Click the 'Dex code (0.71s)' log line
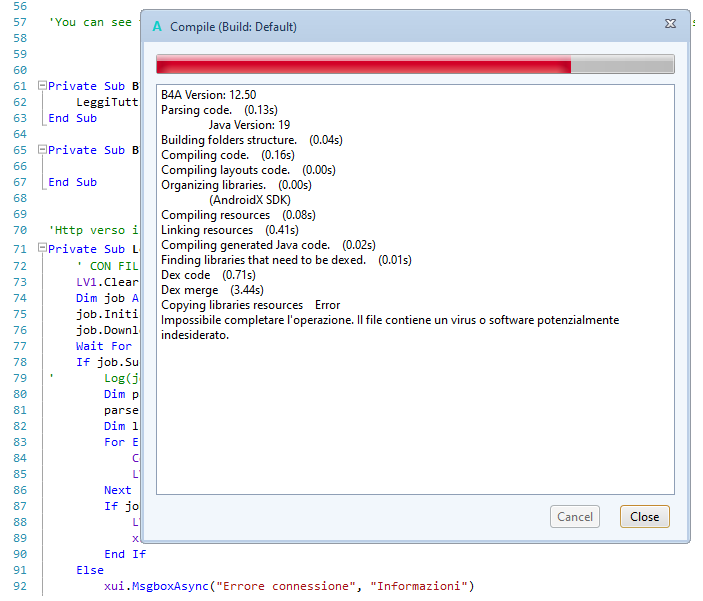Viewport: 703px width, 601px height. [x=208, y=275]
